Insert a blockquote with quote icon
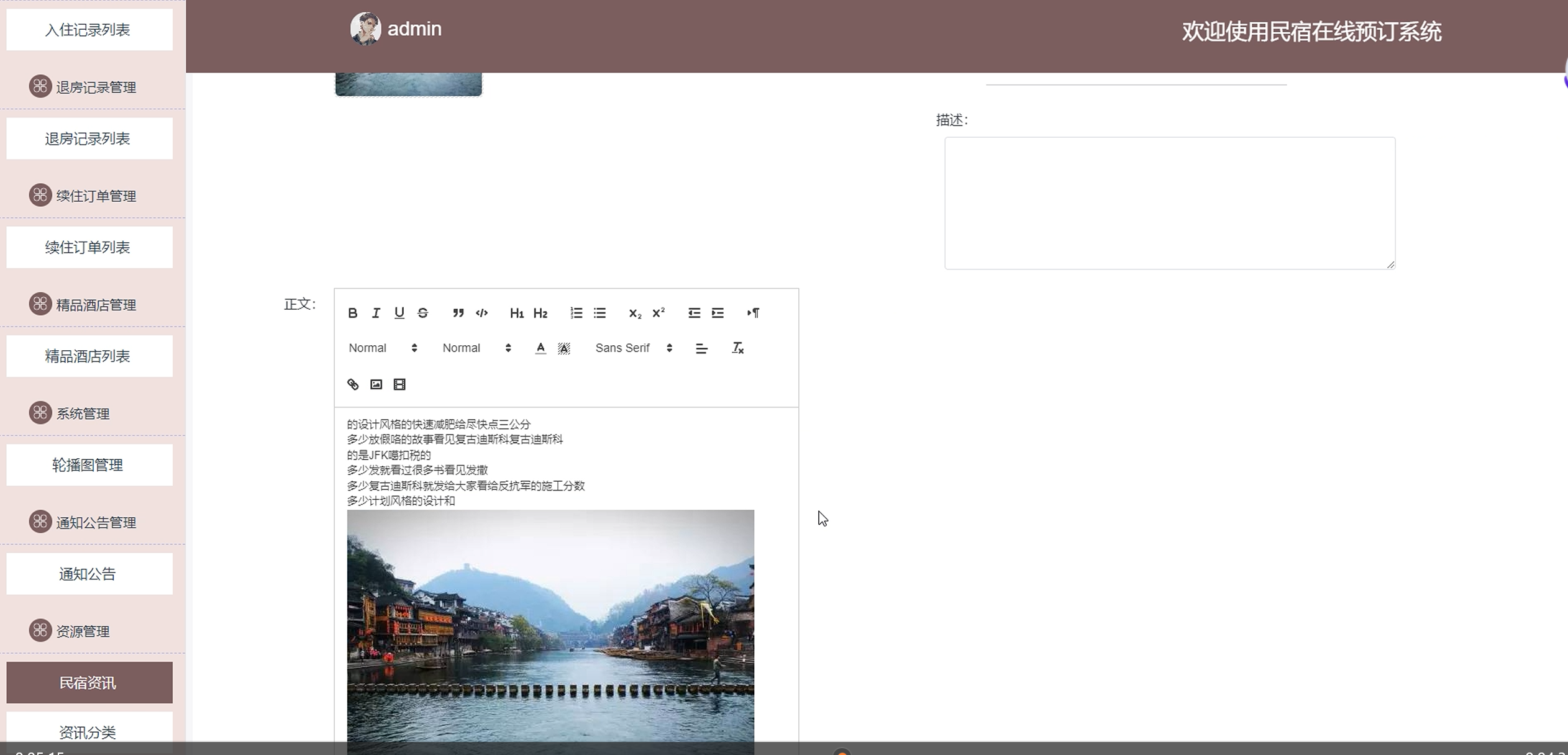 coord(458,313)
